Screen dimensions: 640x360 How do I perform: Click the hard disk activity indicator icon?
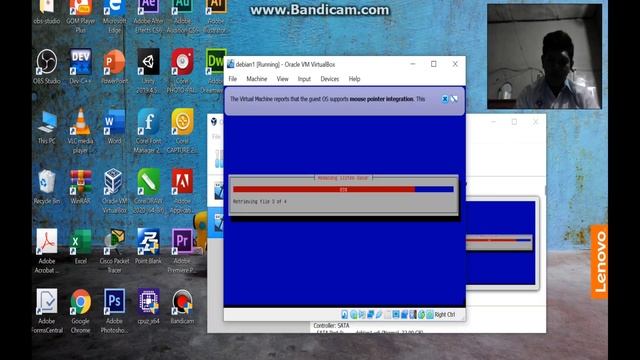344,315
